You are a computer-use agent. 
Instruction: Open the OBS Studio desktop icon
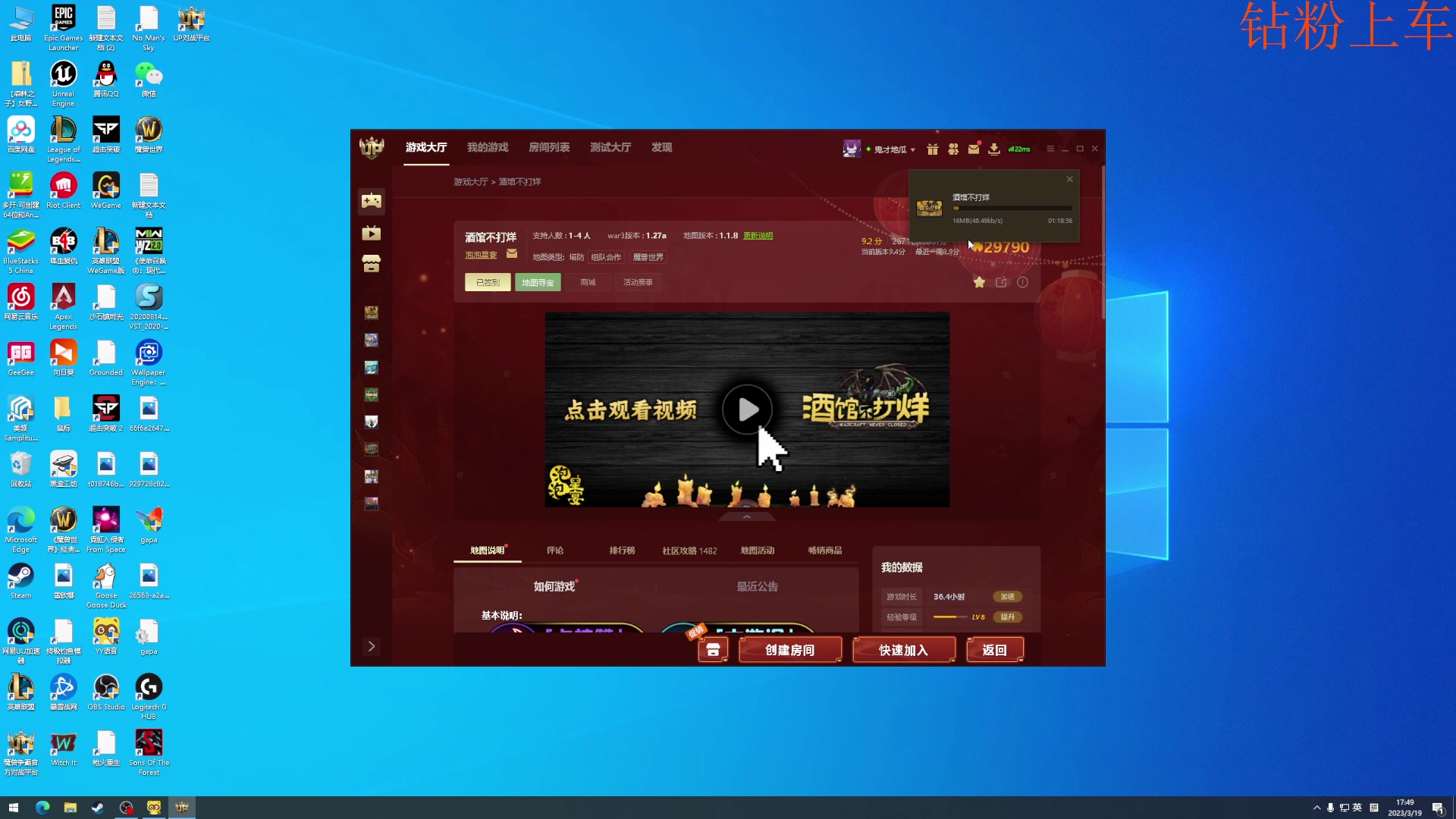pyautogui.click(x=106, y=693)
